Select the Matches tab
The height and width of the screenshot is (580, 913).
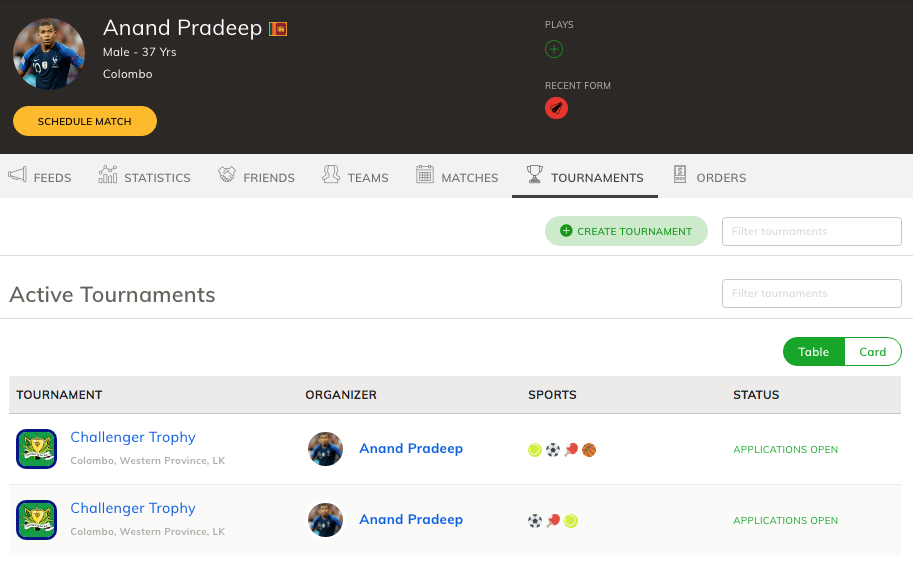pyautogui.click(x=457, y=176)
